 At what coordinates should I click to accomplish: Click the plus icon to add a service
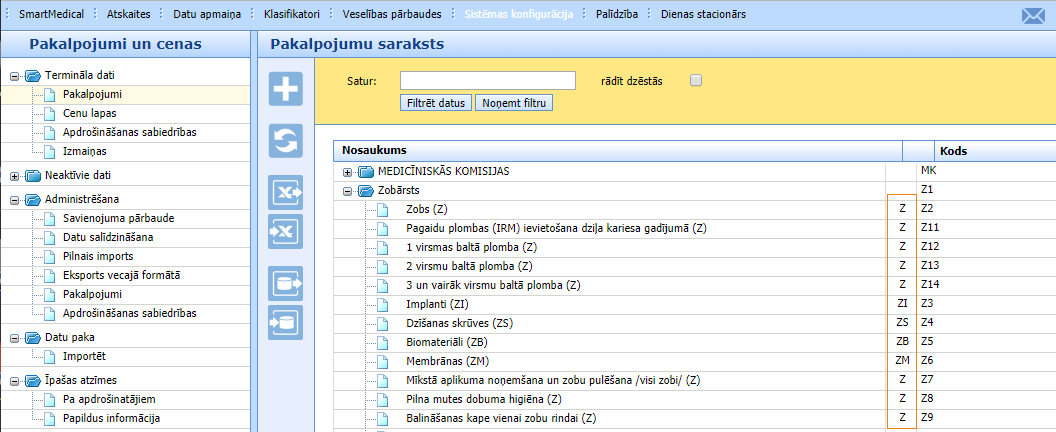(286, 88)
